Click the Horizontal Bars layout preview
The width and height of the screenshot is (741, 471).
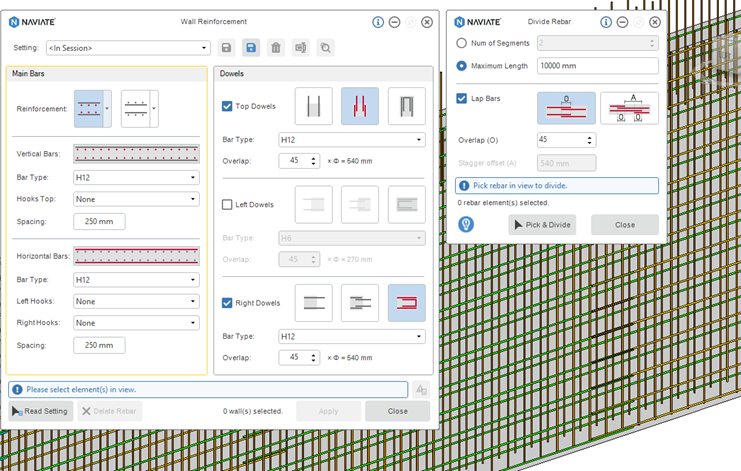click(x=136, y=256)
